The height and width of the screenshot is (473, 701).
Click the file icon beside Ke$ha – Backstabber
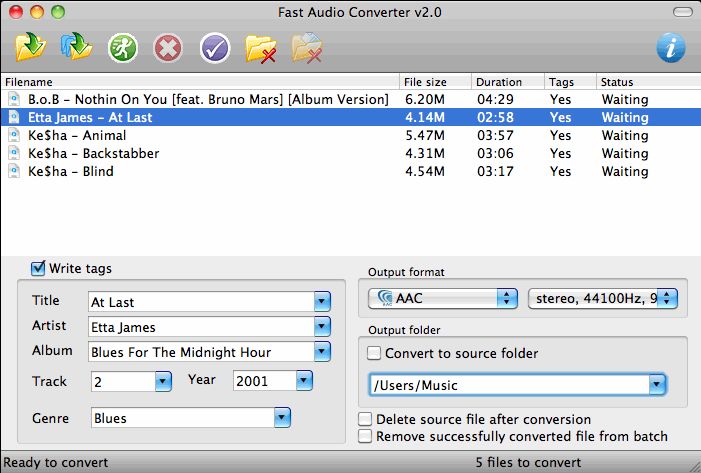point(14,153)
